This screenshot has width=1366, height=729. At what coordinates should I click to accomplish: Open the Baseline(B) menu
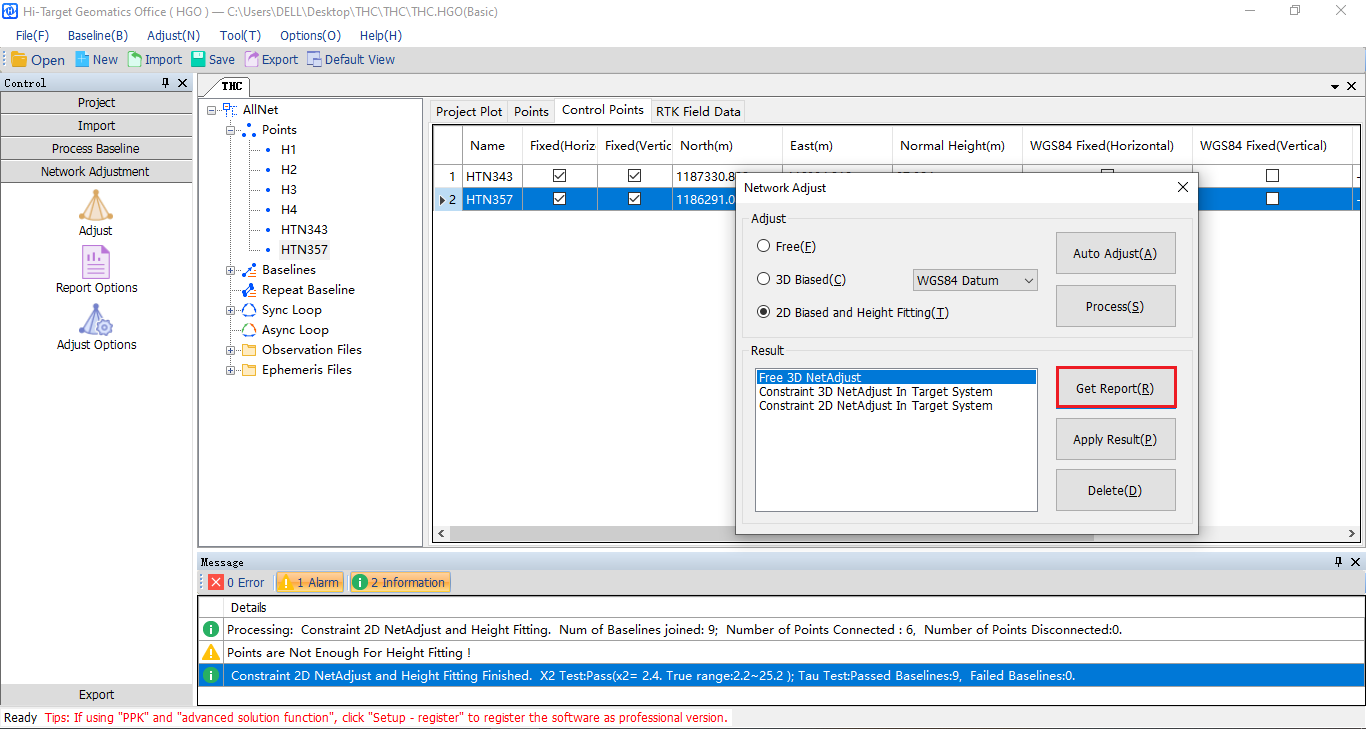click(97, 35)
